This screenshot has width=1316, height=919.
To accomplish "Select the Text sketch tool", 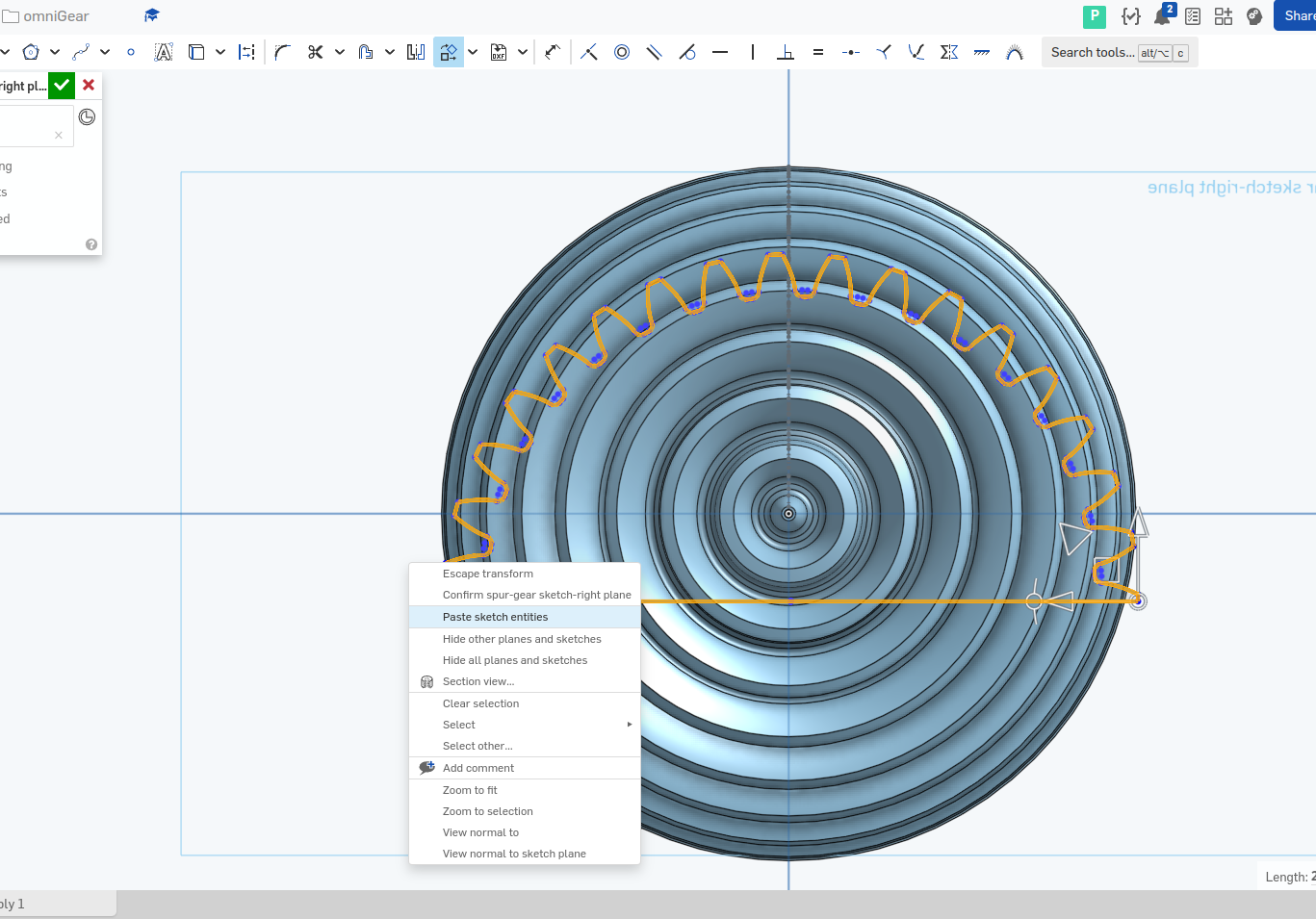I will point(164,52).
